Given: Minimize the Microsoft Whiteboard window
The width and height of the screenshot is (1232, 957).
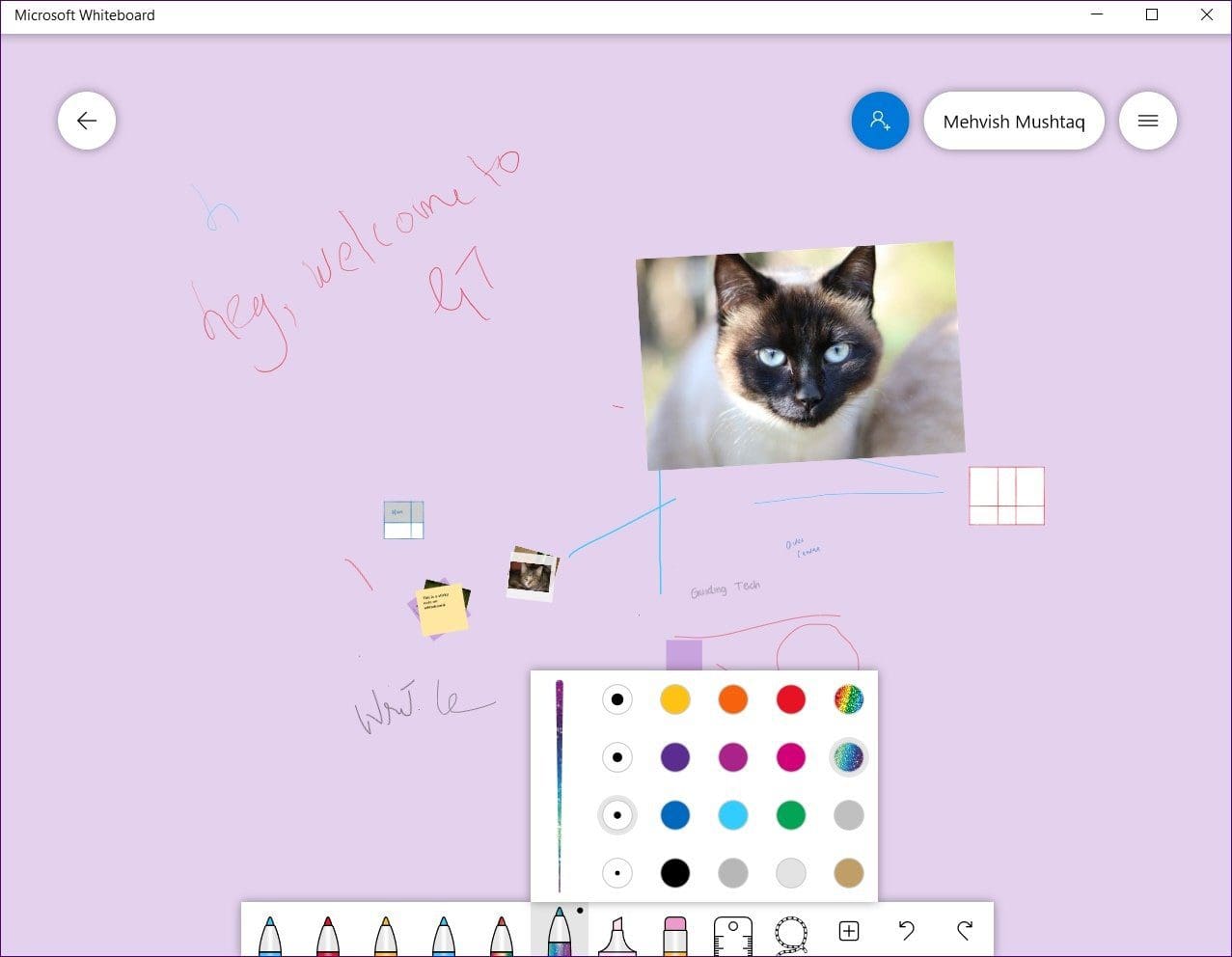Looking at the screenshot, I should 1097,14.
